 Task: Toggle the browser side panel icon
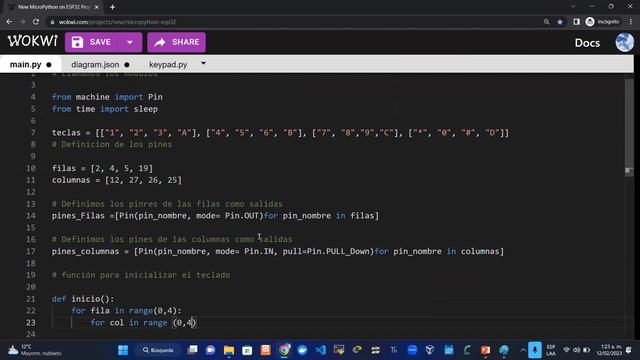pos(576,22)
